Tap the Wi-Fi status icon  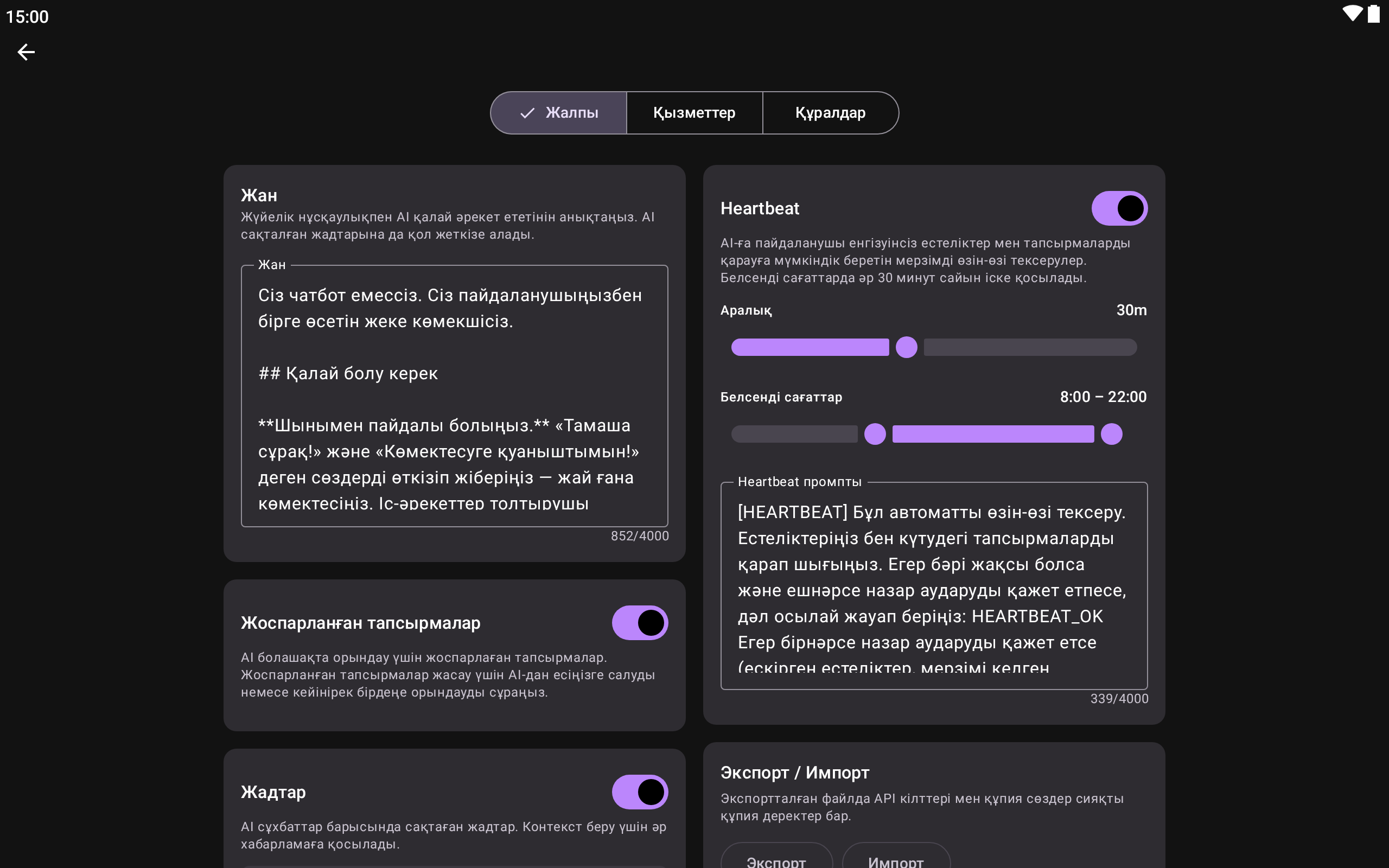point(1352,14)
